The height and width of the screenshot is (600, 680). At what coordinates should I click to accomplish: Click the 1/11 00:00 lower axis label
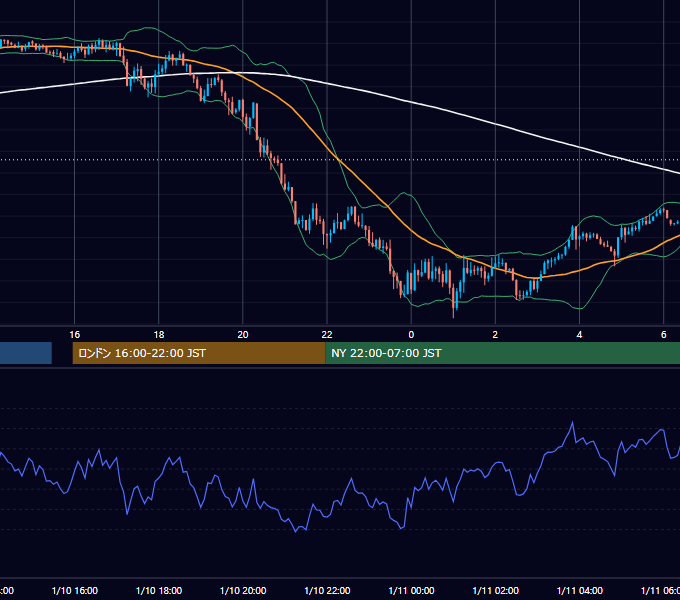click(x=411, y=591)
